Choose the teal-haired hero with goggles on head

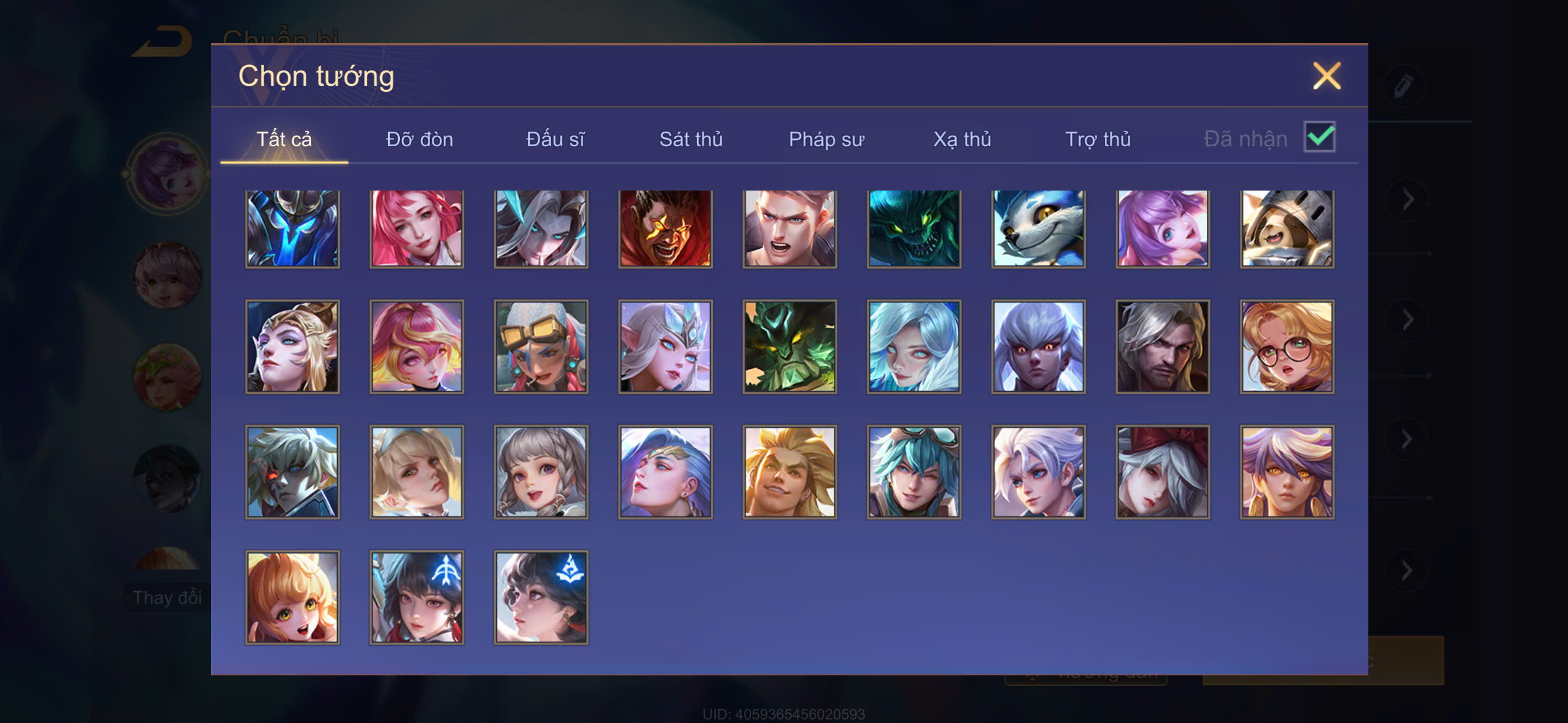[914, 472]
